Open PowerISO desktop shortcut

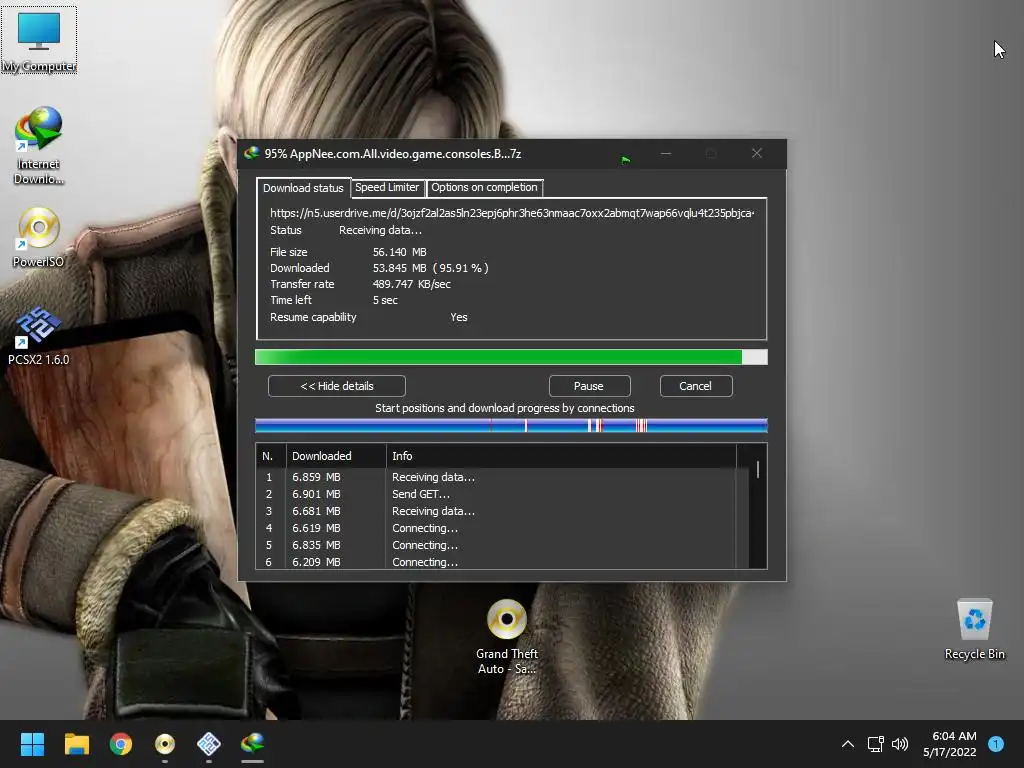(39, 236)
